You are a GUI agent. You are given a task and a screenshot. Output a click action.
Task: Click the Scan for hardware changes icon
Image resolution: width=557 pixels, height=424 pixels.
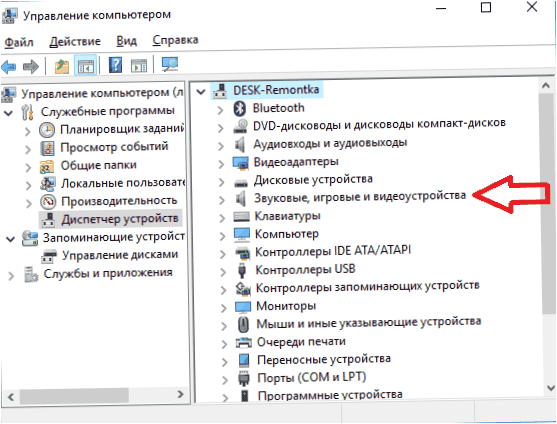[170, 64]
